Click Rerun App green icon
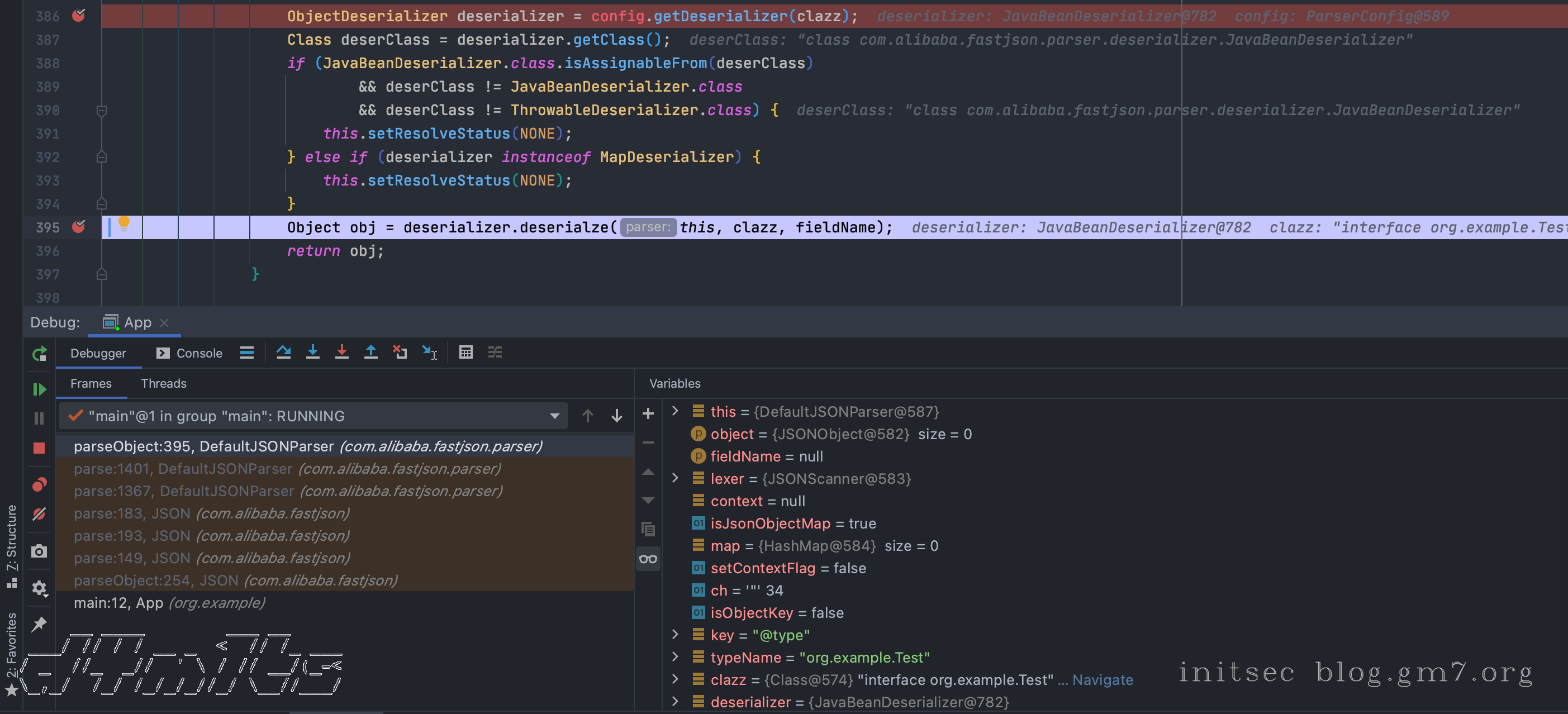This screenshot has height=714, width=1568. click(x=40, y=354)
